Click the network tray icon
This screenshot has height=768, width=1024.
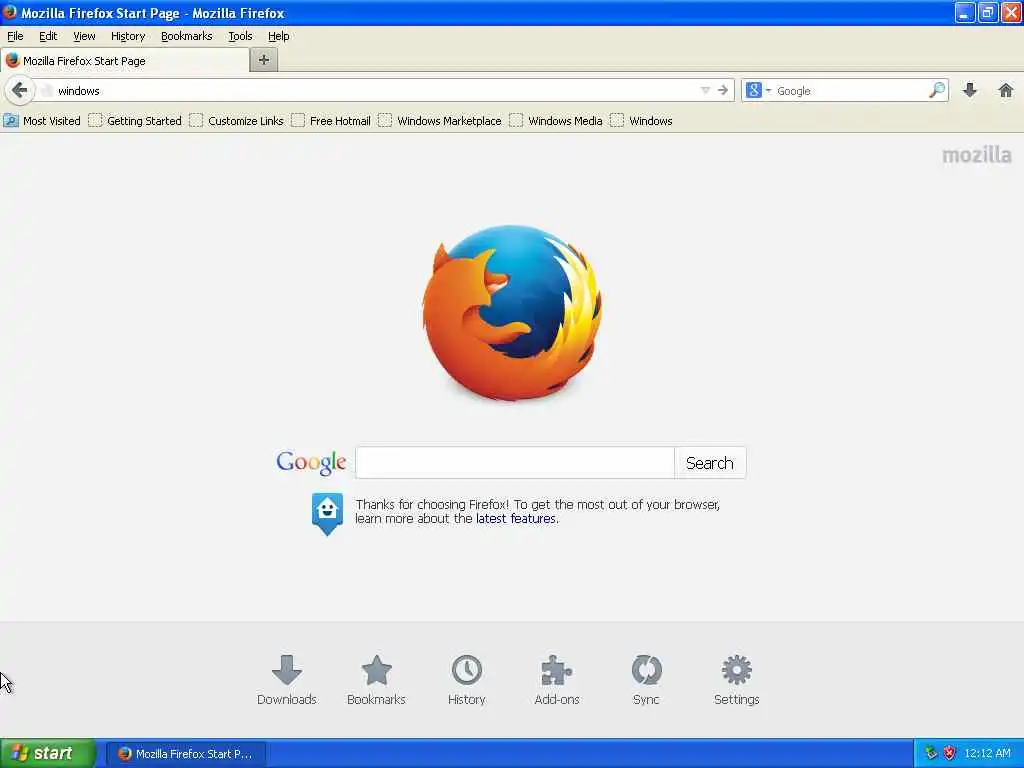[x=931, y=753]
